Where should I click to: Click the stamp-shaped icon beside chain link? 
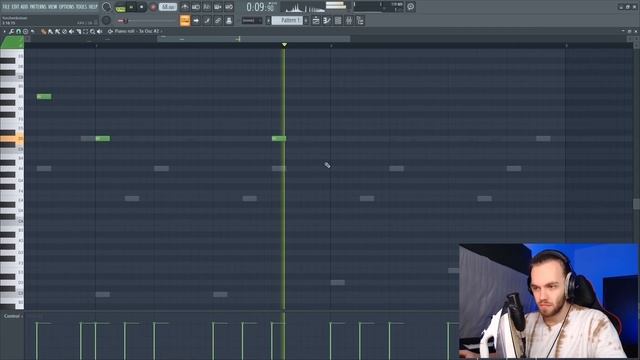pos(229,20)
